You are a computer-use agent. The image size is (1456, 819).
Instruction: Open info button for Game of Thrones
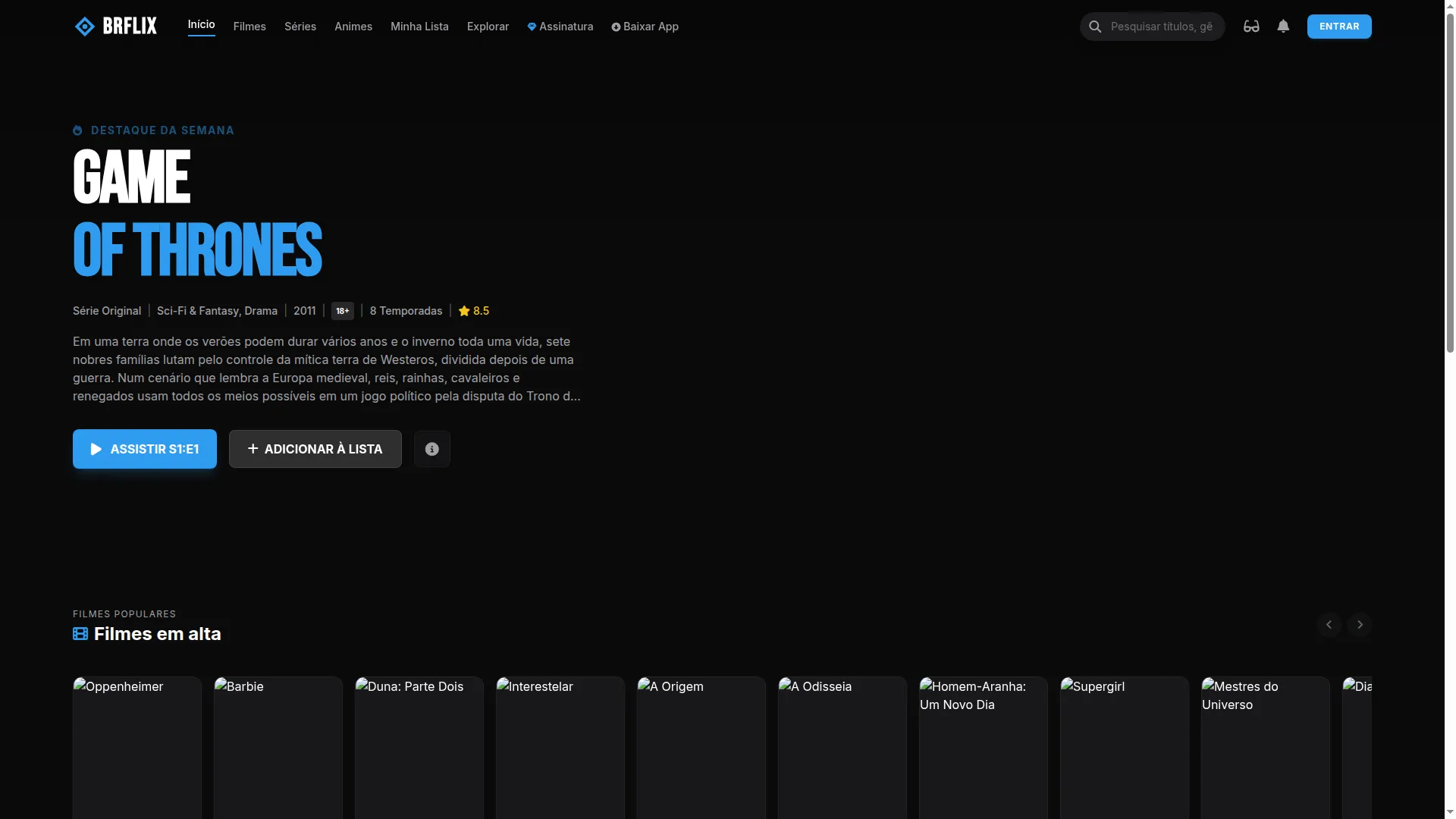click(432, 449)
